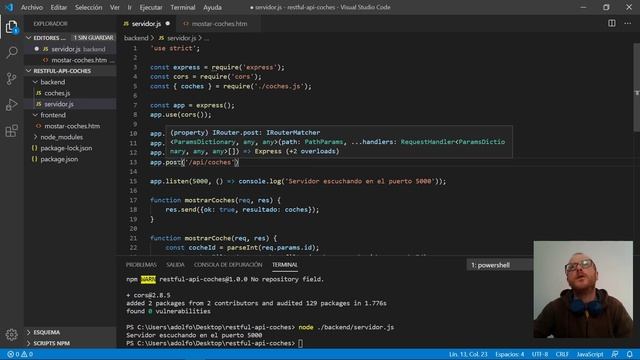Click the package.json braces icon
This screenshot has width=640, height=360.
point(35,159)
